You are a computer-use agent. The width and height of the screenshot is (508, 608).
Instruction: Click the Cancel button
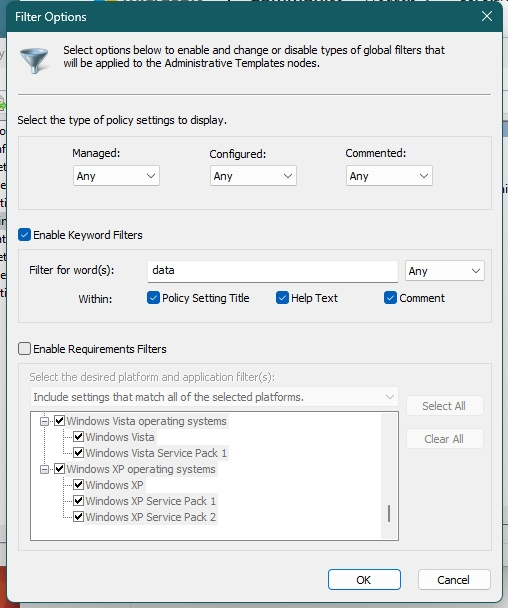[x=454, y=580]
